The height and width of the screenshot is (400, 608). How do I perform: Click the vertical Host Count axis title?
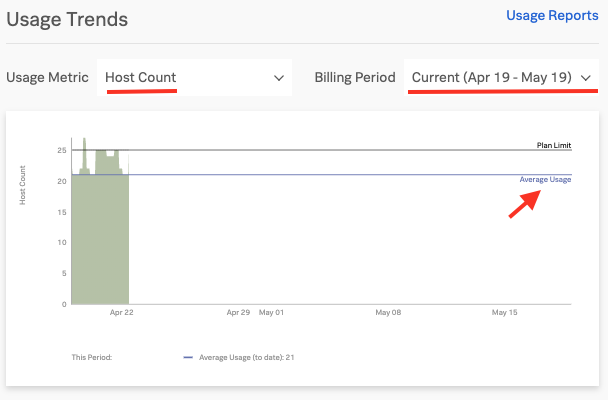pos(23,185)
